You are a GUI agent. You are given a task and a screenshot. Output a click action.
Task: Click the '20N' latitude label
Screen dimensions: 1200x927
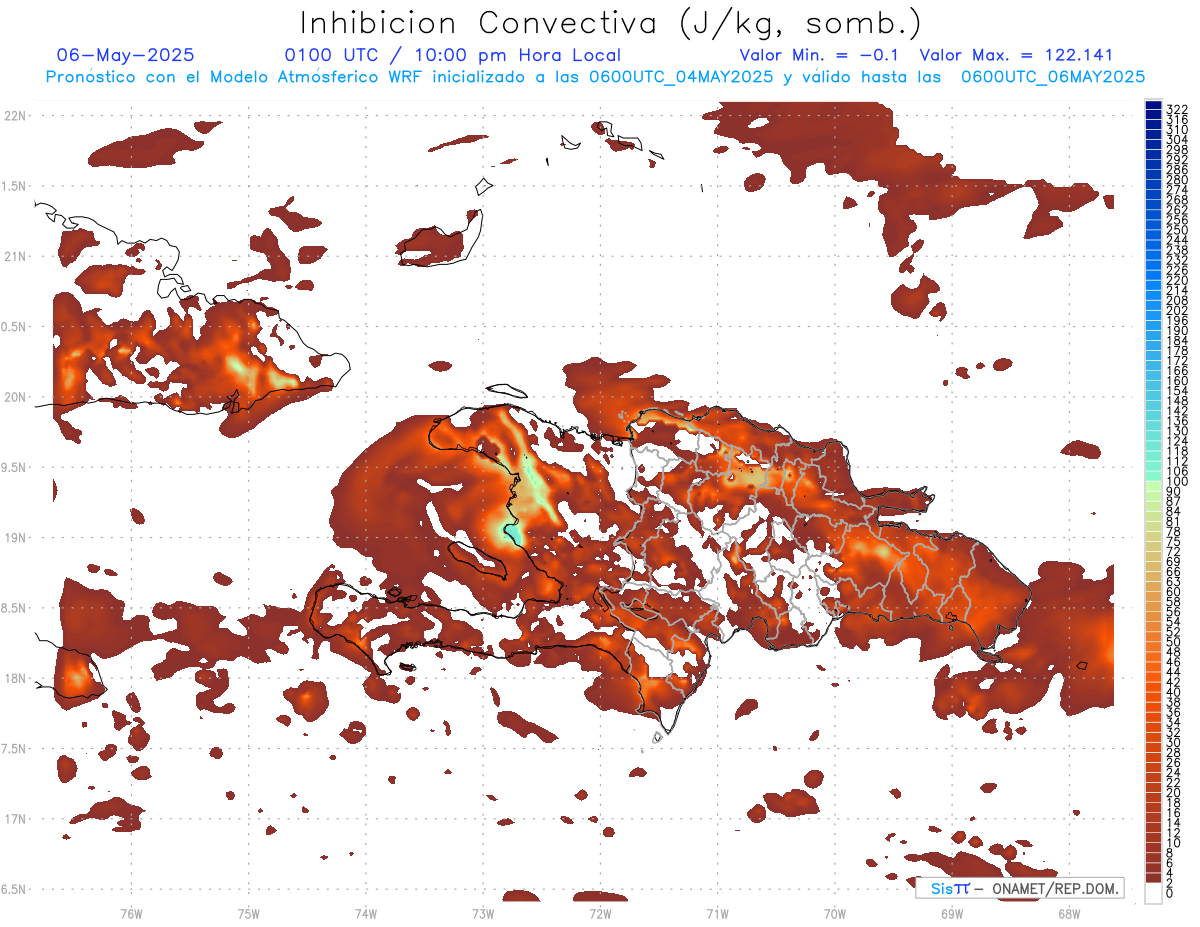click(15, 397)
